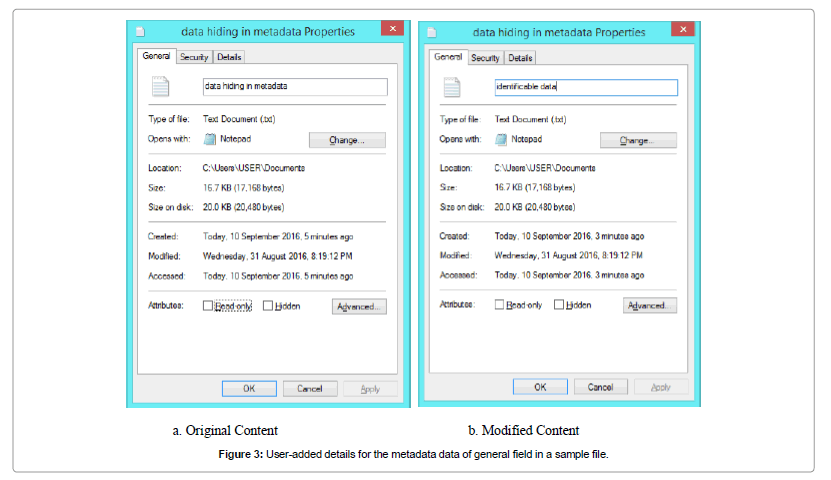
Task: Click the Notepad icon in left dialog
Action: (x=210, y=140)
